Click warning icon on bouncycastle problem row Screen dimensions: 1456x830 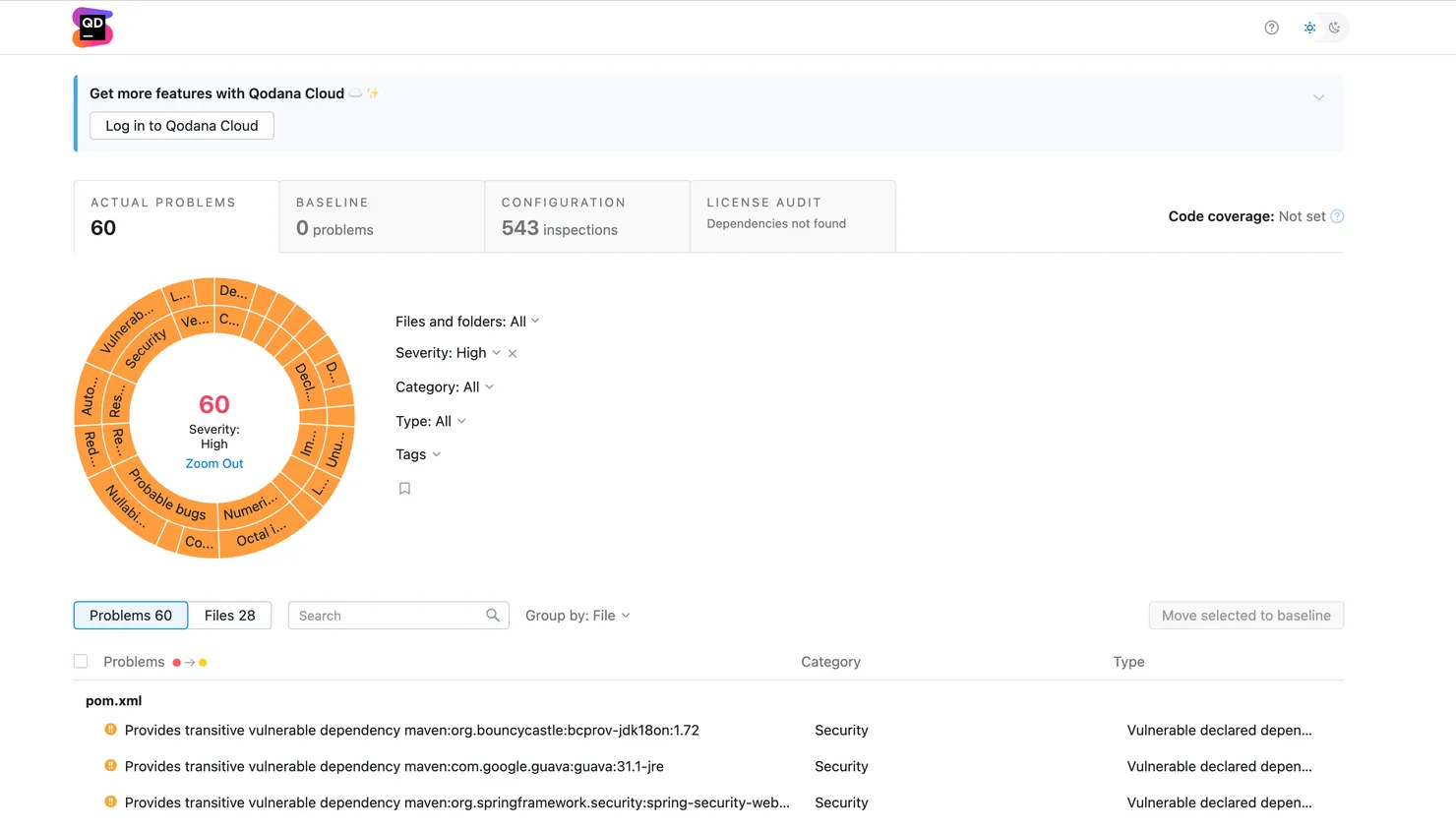[x=110, y=730]
